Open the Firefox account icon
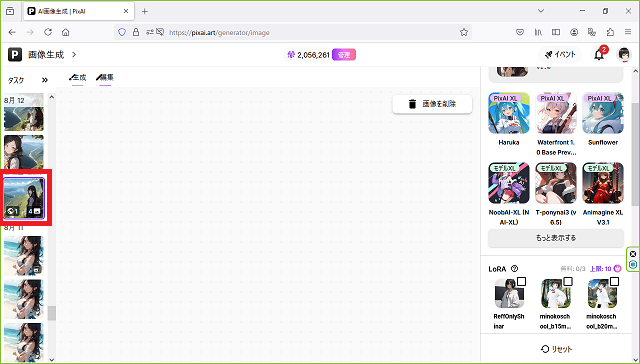The height and width of the screenshot is (364, 640). pyautogui.click(x=574, y=32)
